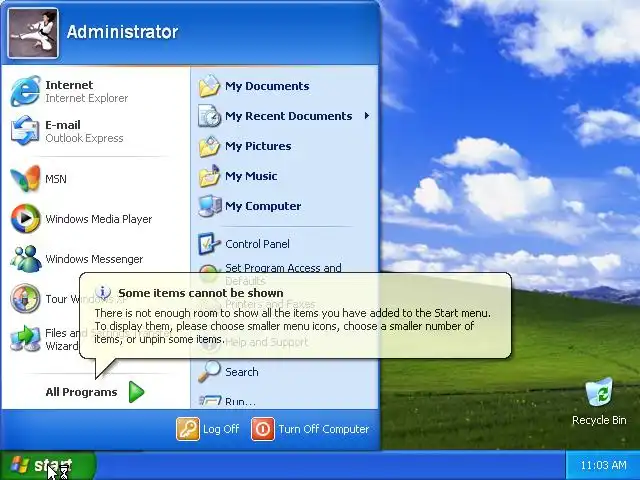
Task: Click the red Turn Off Computer icon
Action: [x=263, y=429]
